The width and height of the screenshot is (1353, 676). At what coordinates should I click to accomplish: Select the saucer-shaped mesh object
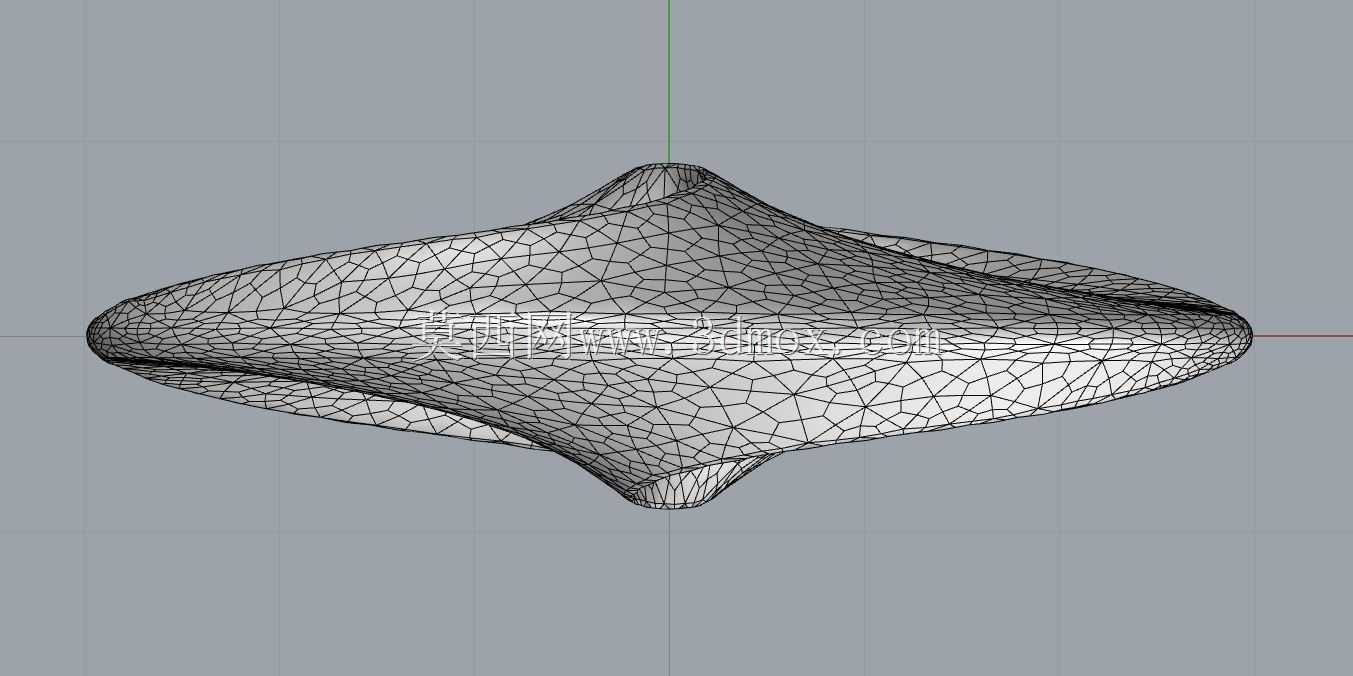[x=669, y=336]
